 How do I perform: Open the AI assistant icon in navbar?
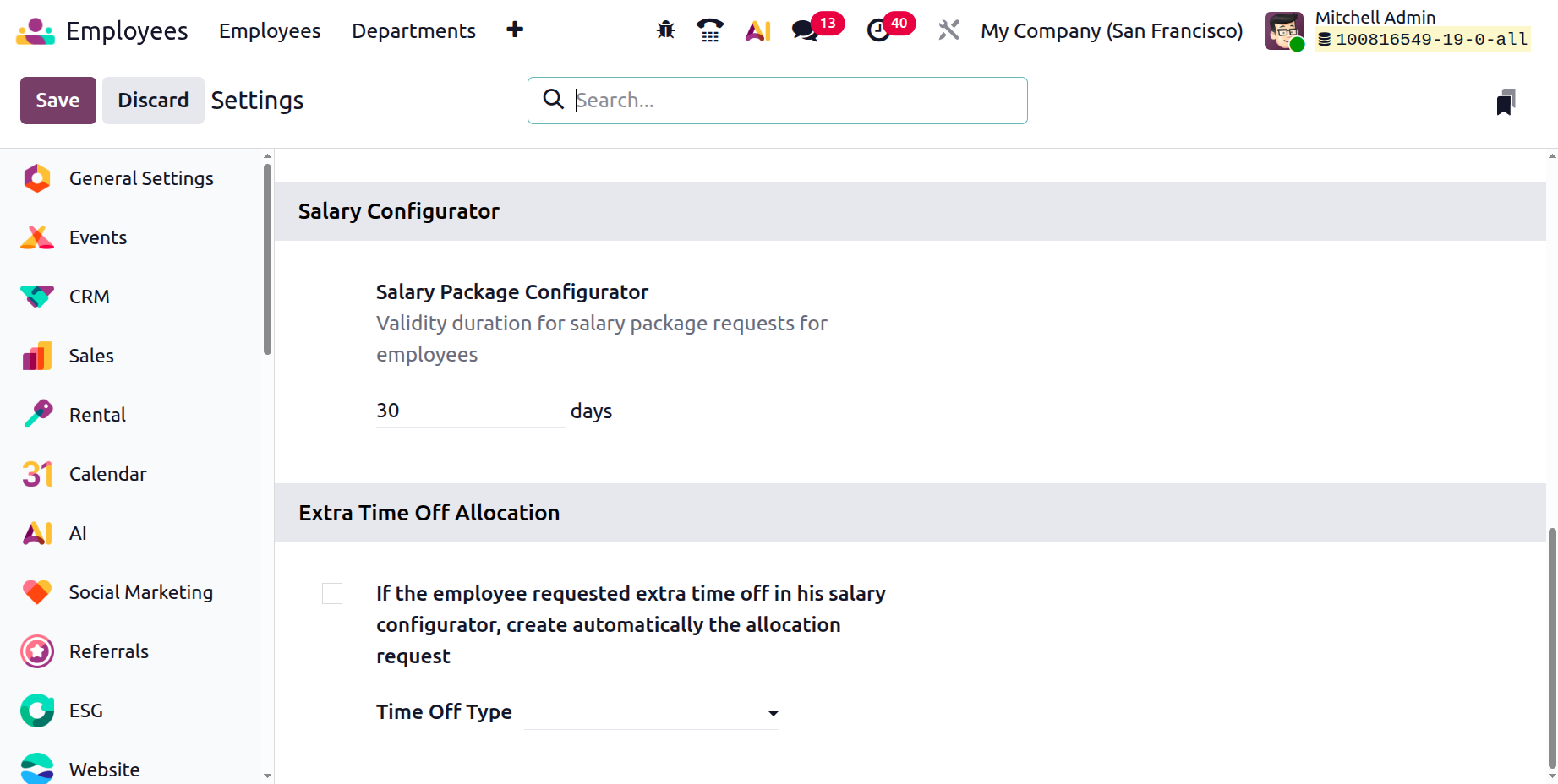pyautogui.click(x=758, y=30)
